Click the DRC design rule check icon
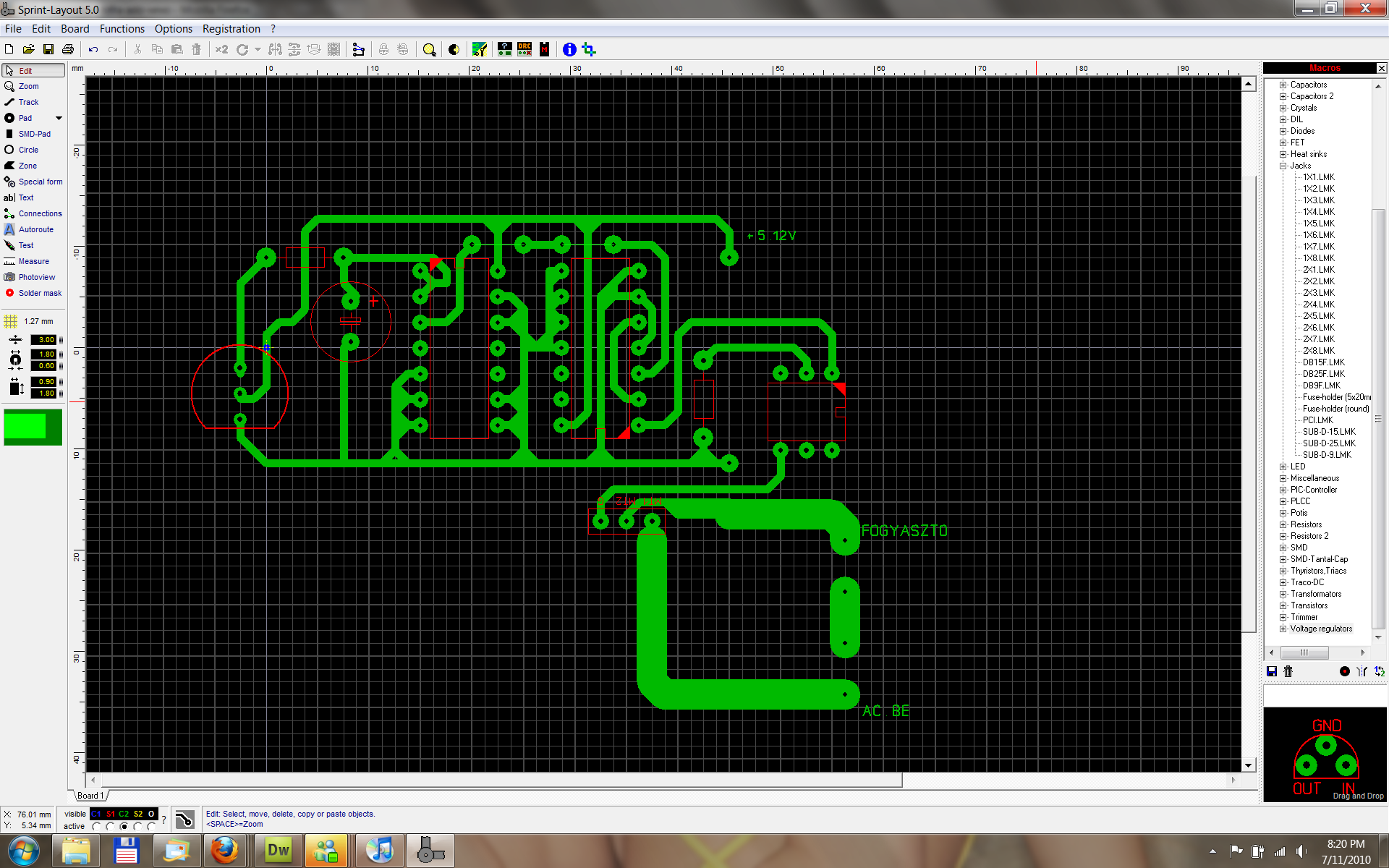Screen dimensions: 1389x868 [x=524, y=49]
